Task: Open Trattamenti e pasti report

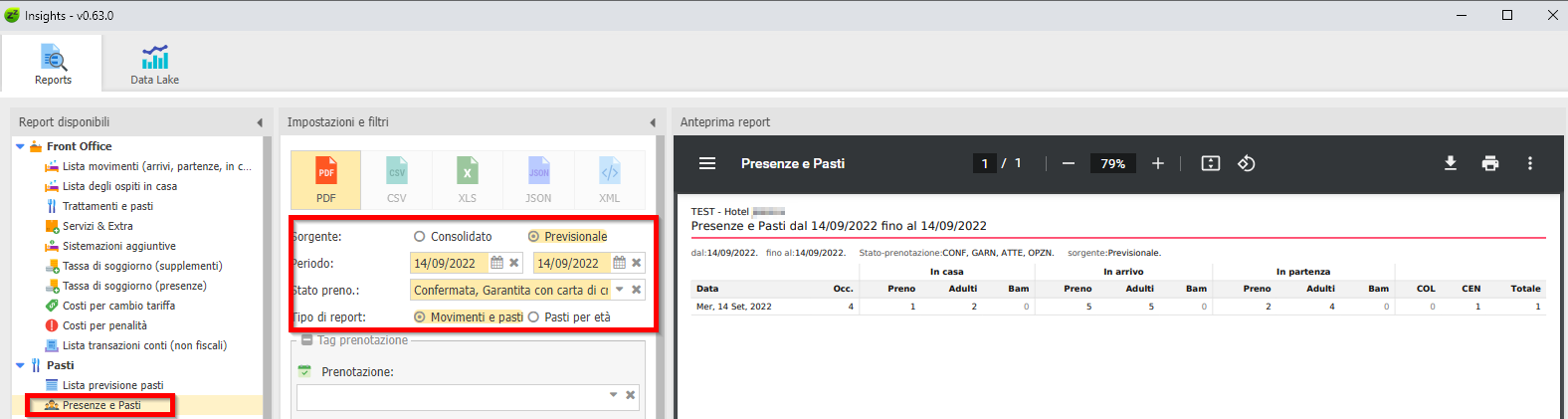Action: coord(98,206)
